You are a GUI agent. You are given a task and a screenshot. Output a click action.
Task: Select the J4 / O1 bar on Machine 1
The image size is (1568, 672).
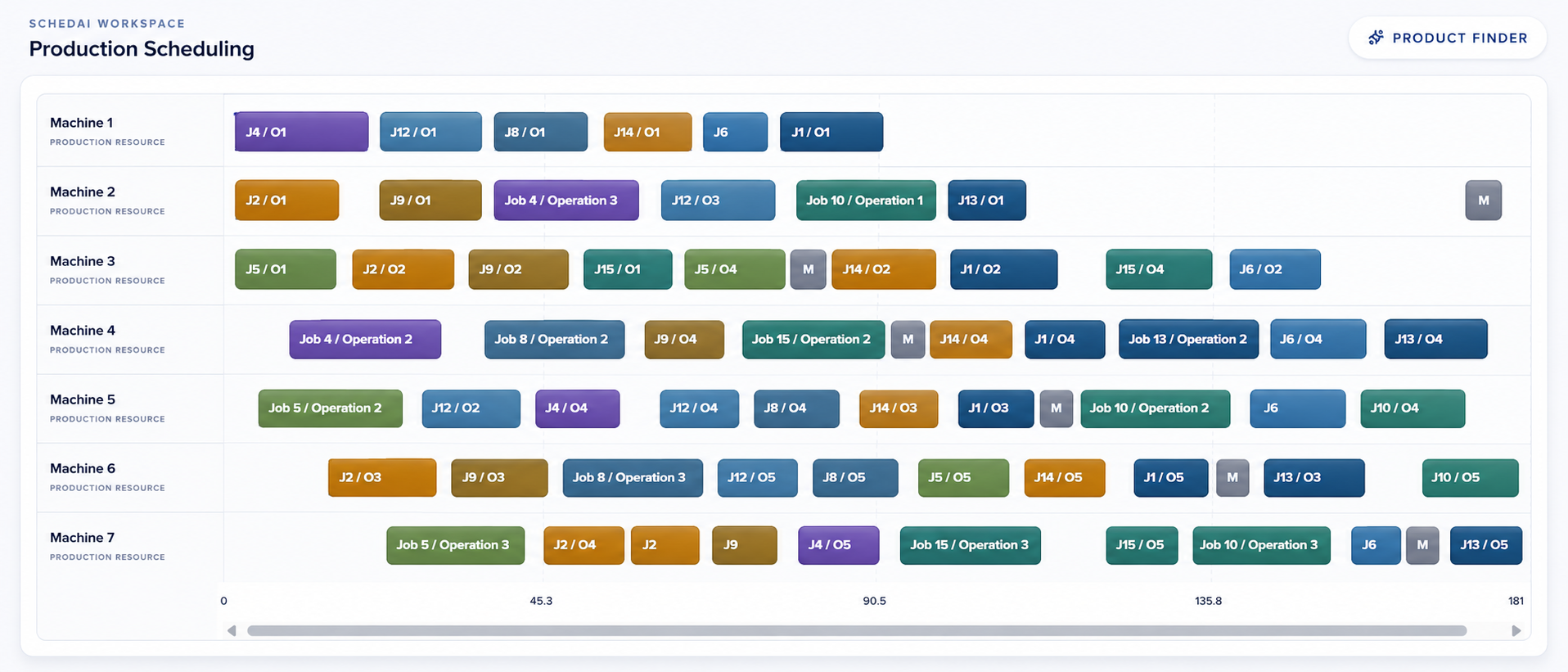click(x=301, y=132)
